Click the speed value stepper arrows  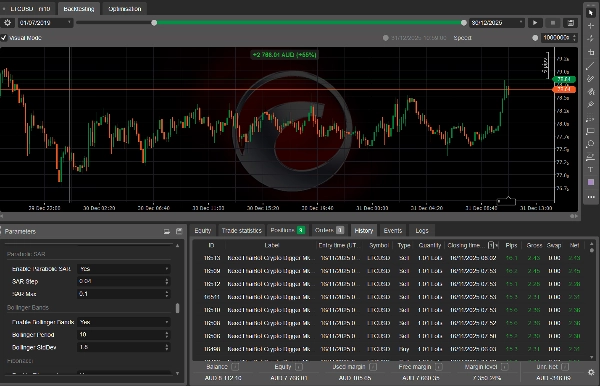(574, 37)
